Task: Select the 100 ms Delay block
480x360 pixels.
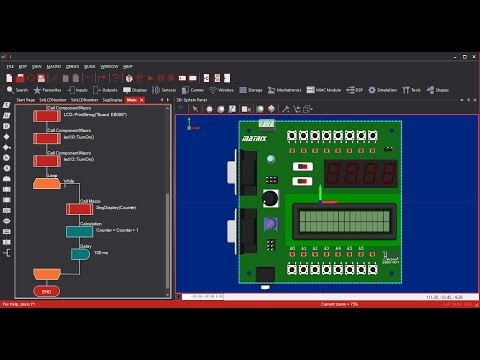Action: coord(80,254)
